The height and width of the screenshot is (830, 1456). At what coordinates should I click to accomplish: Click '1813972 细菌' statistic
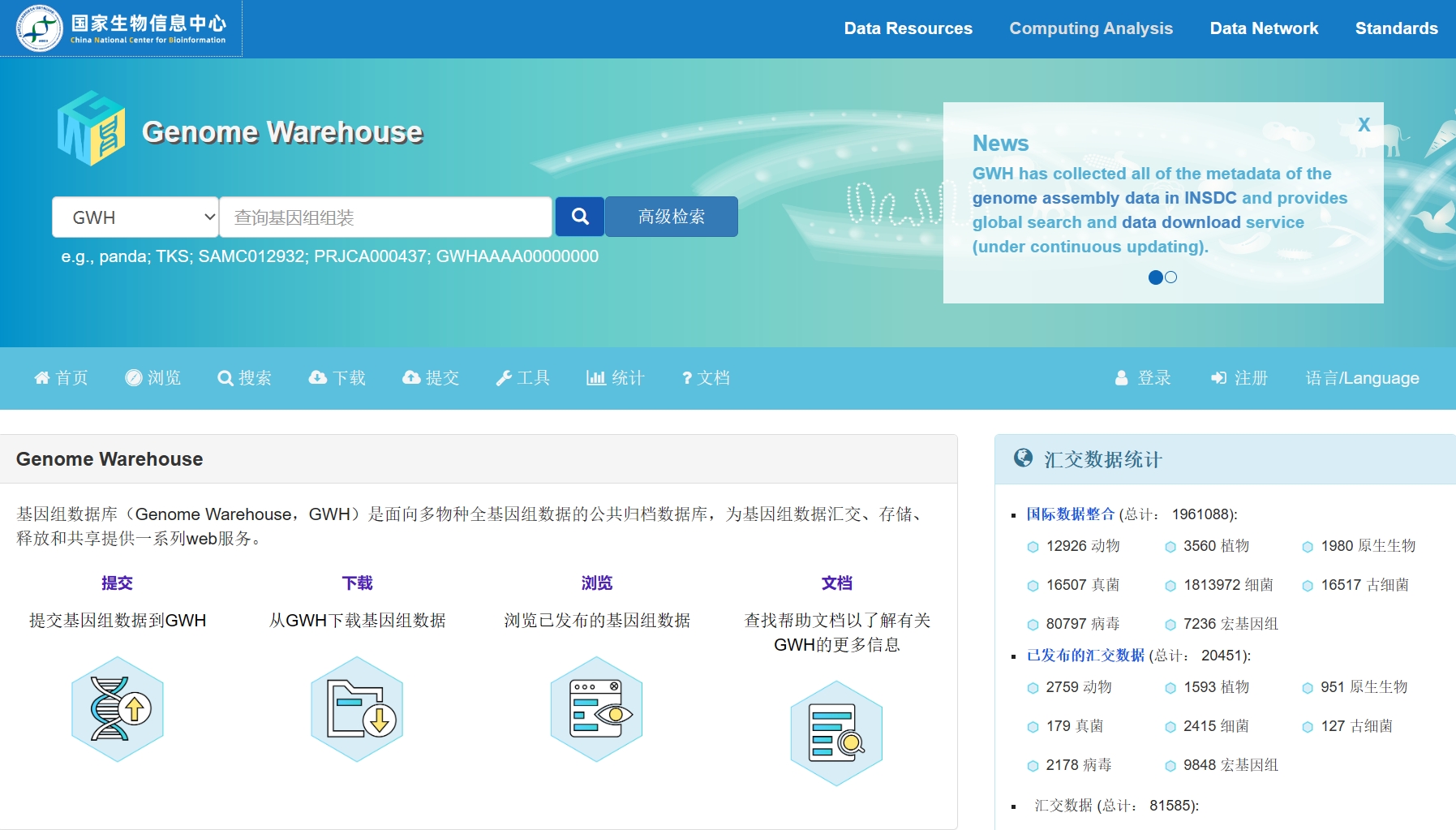tap(1228, 585)
